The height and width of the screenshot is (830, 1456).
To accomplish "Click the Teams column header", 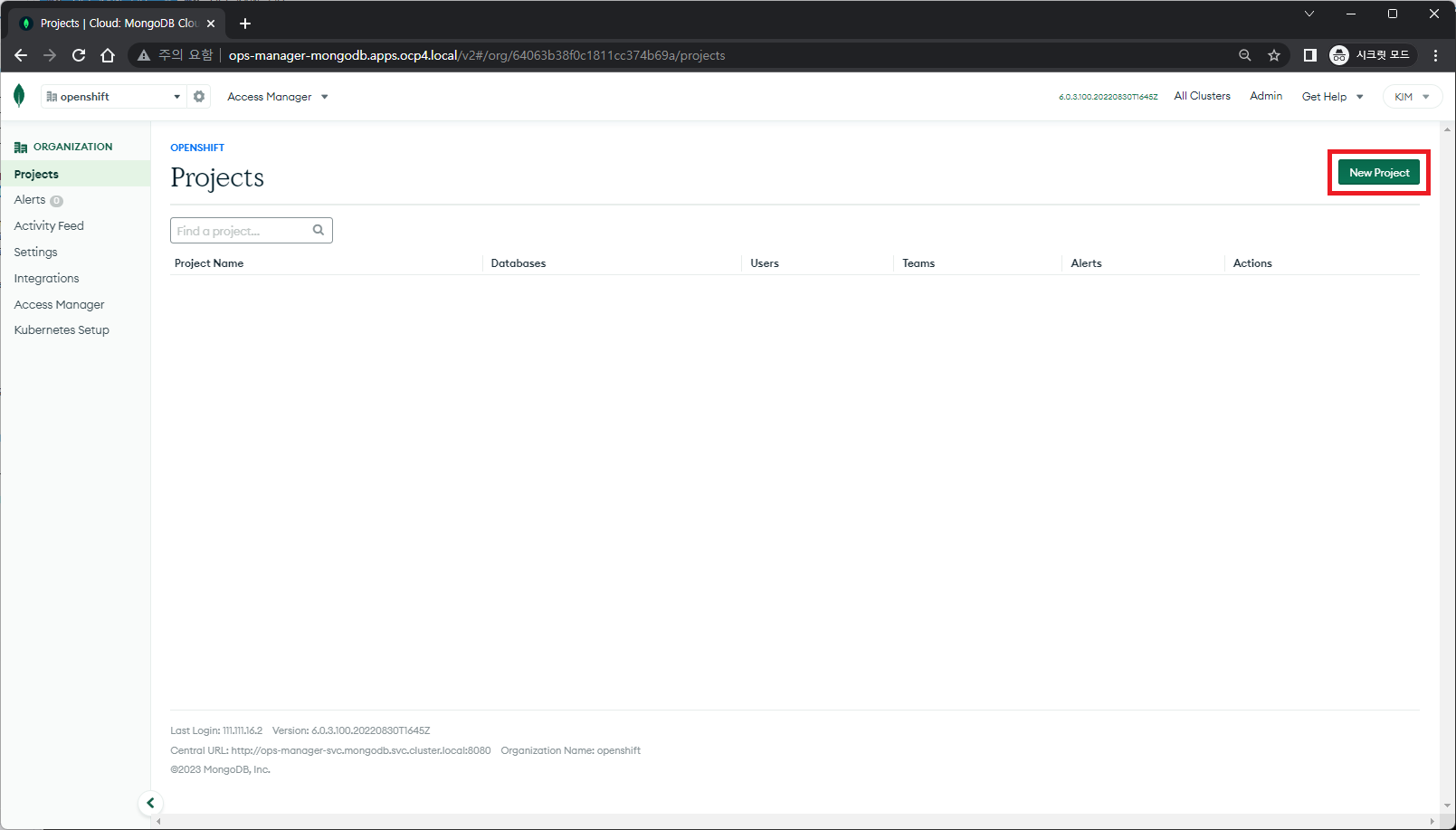I will pos(918,263).
